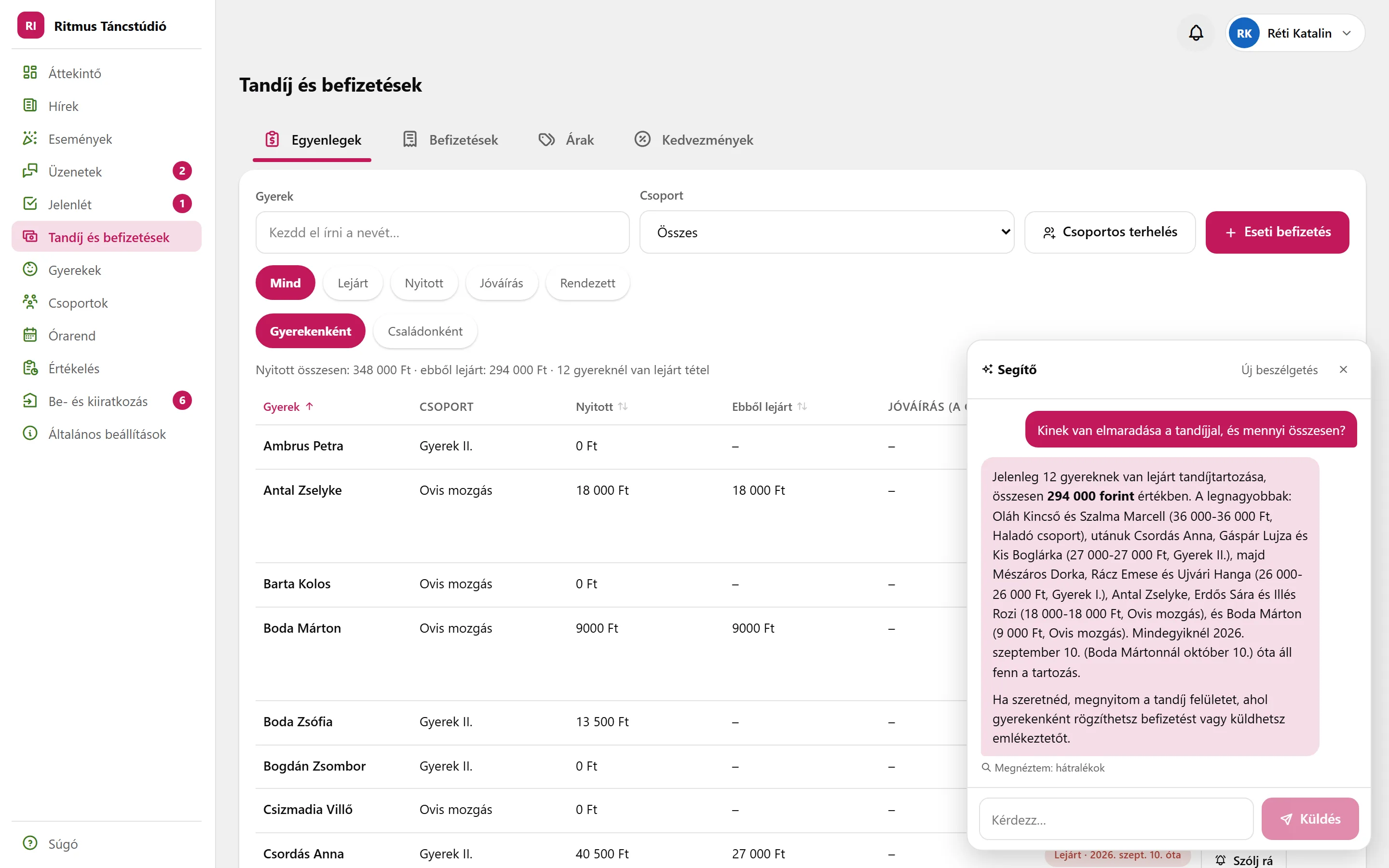Filter balances by Nyitott
1389x868 pixels.
click(x=424, y=283)
